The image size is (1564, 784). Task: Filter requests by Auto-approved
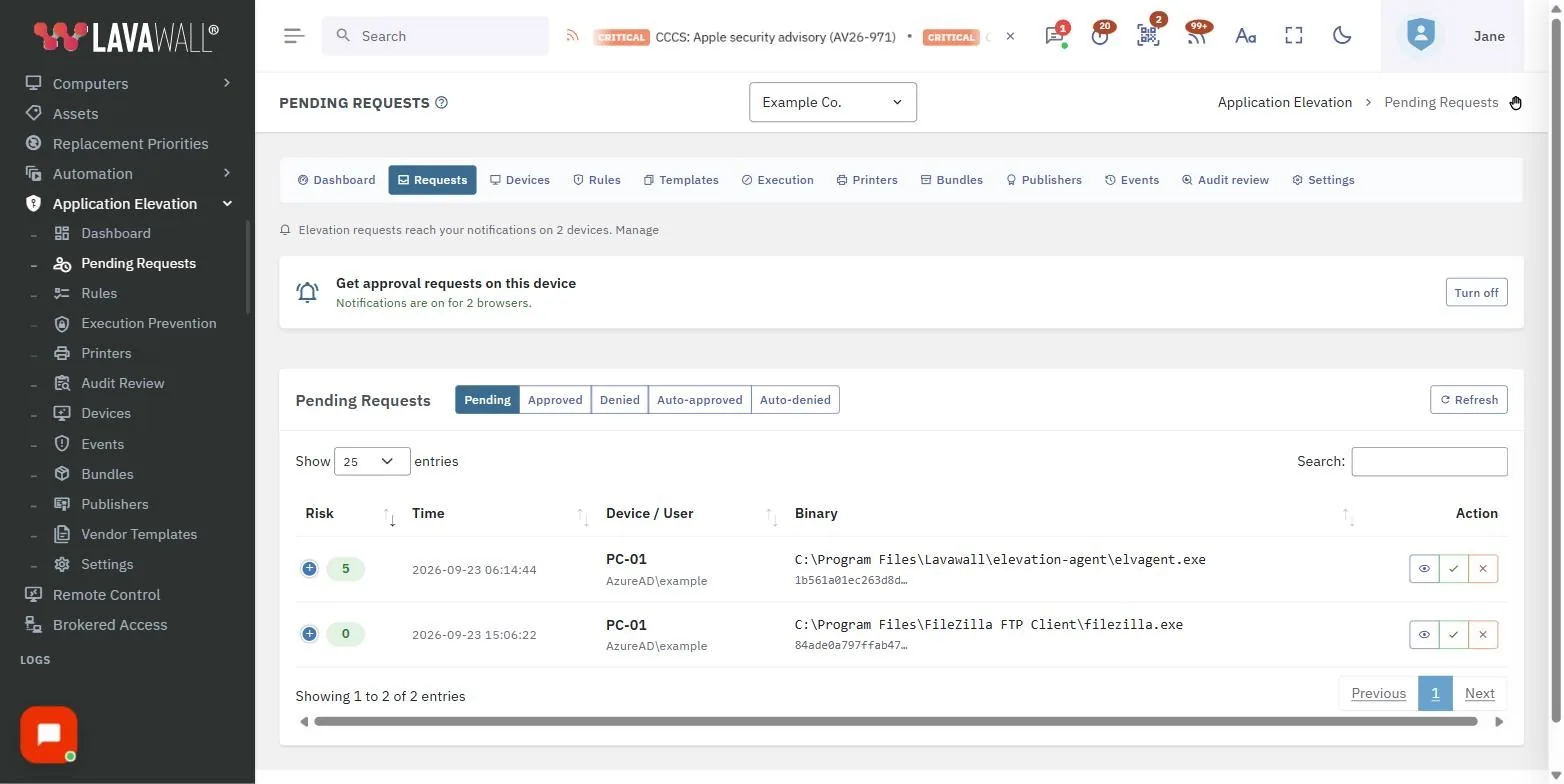(700, 400)
